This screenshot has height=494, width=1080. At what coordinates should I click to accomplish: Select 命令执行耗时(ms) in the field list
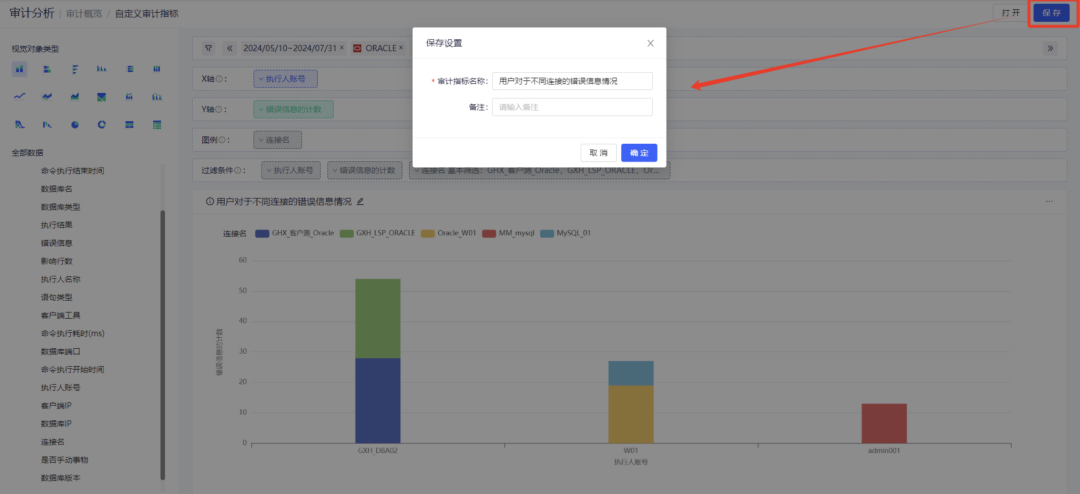72,333
